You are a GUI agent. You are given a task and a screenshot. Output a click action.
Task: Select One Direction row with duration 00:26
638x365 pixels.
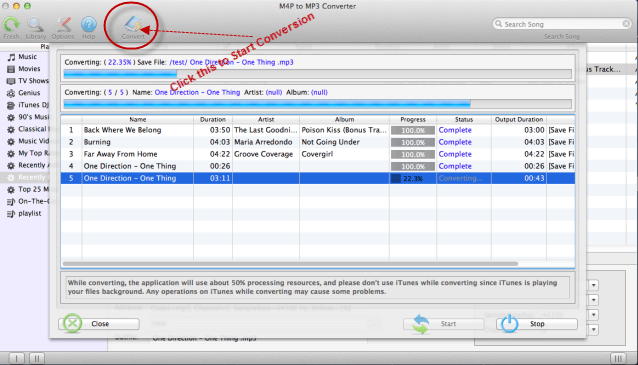tap(318, 166)
